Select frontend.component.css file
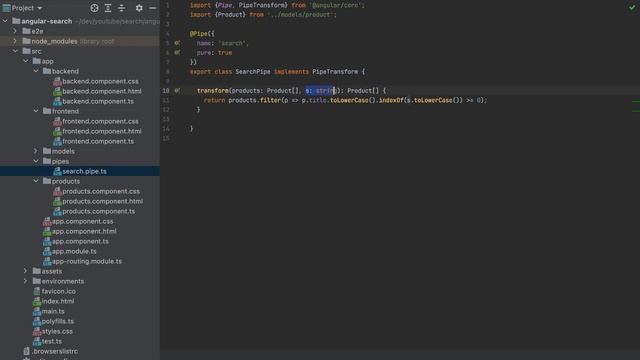 click(x=100, y=121)
